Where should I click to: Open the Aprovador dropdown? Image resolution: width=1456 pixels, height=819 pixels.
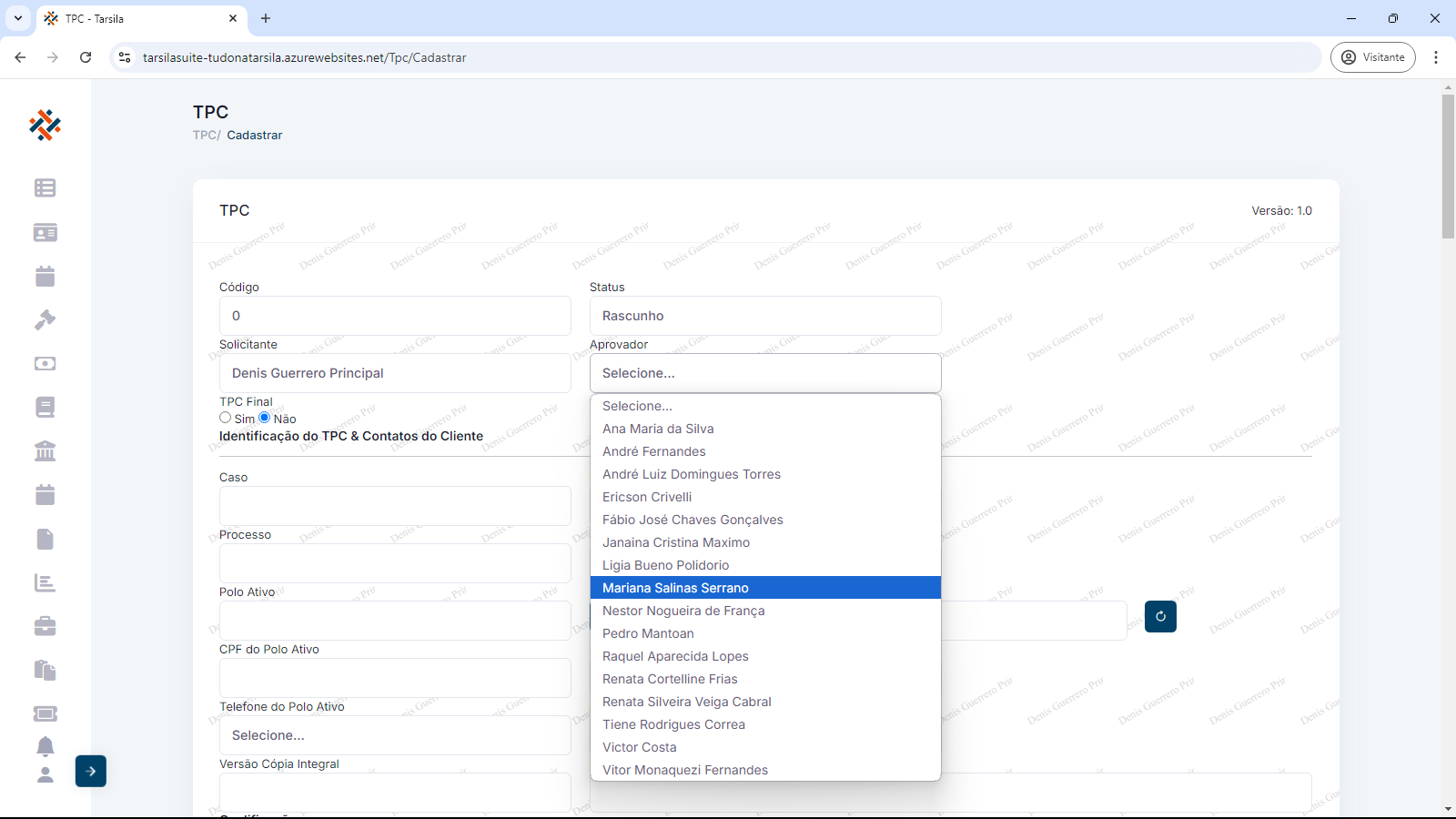tap(764, 373)
